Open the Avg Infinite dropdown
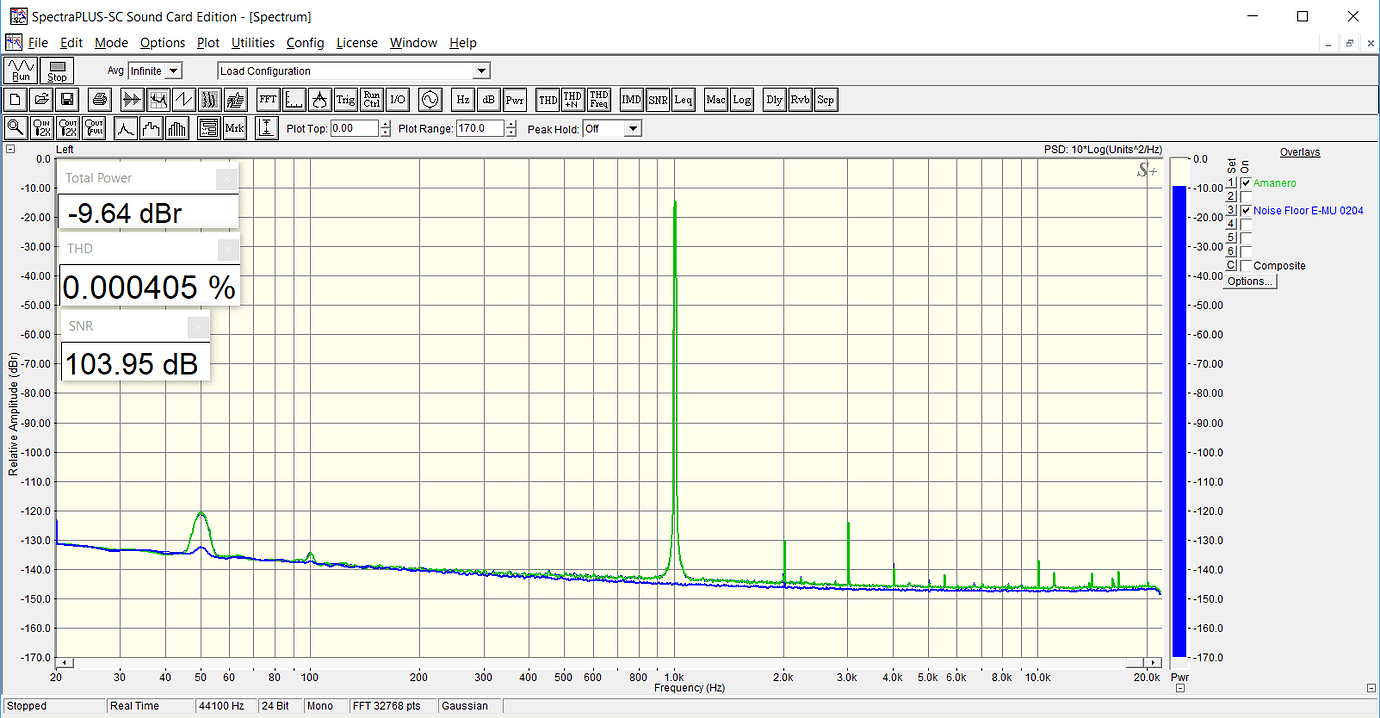The image size is (1380, 718). [173, 71]
